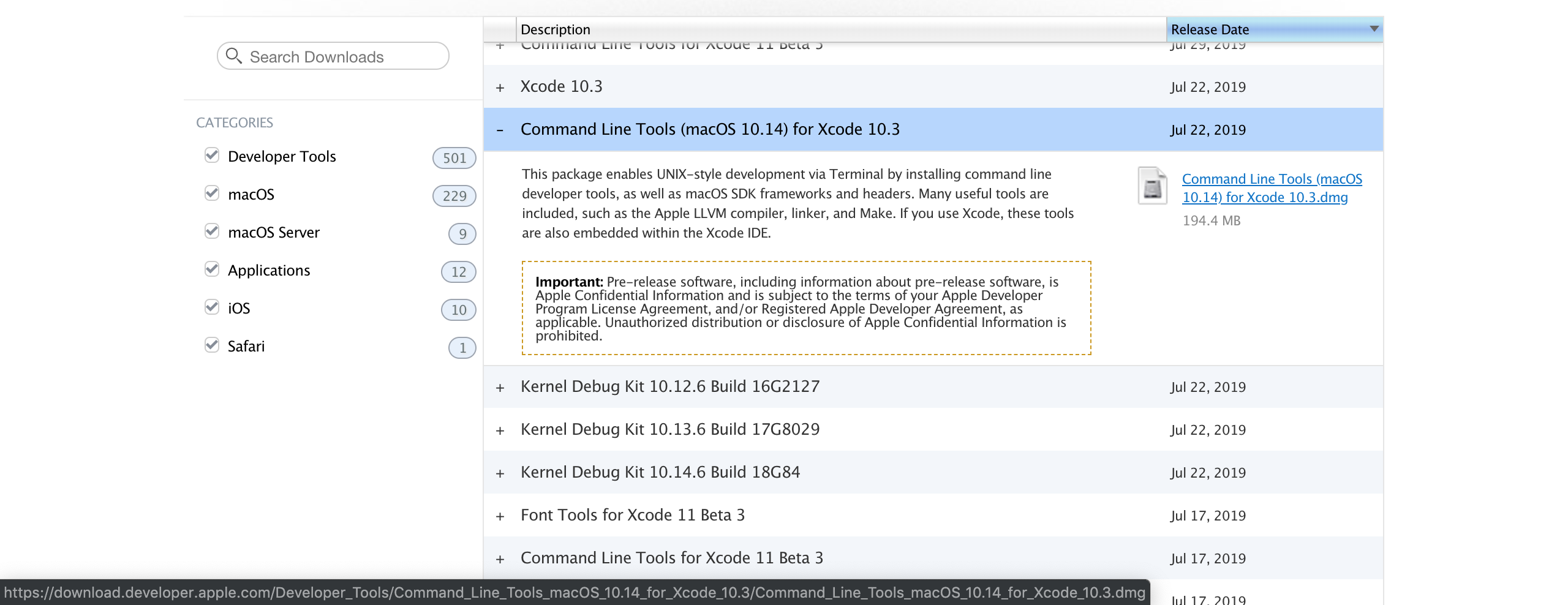
Task: Click the magnifier icon in Search Downloads
Action: tap(234, 56)
